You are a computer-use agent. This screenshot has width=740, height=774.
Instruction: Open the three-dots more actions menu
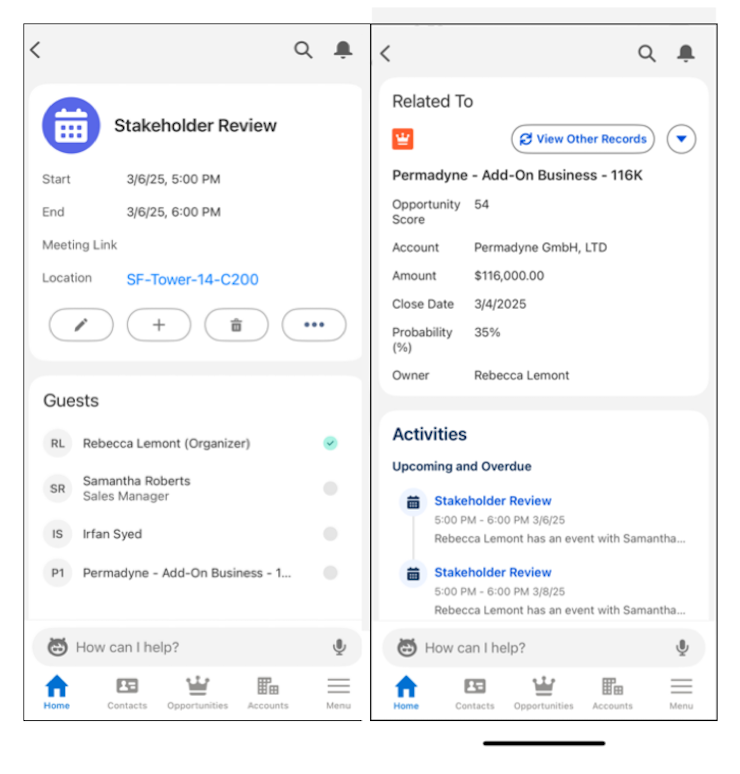click(314, 325)
